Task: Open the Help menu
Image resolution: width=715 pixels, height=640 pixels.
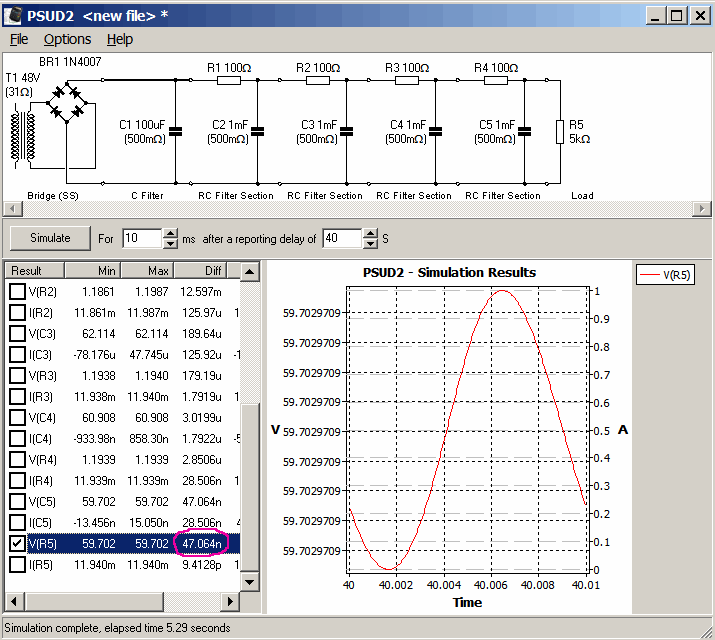Action: (x=119, y=40)
